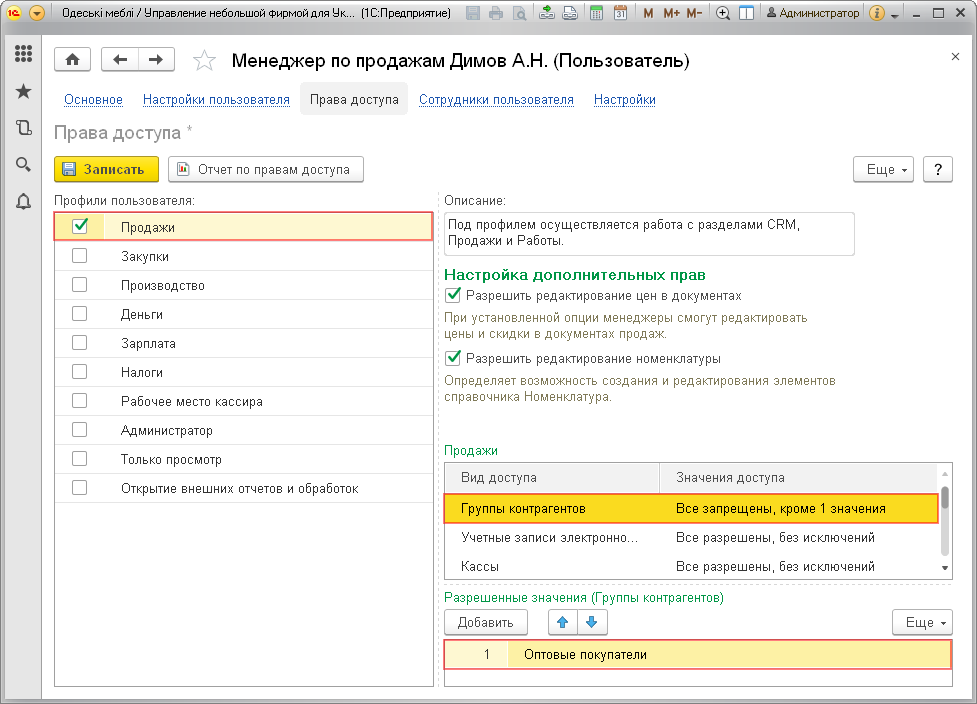Open the Сотрудники пользователя tab
977x704 pixels.
coord(496,100)
